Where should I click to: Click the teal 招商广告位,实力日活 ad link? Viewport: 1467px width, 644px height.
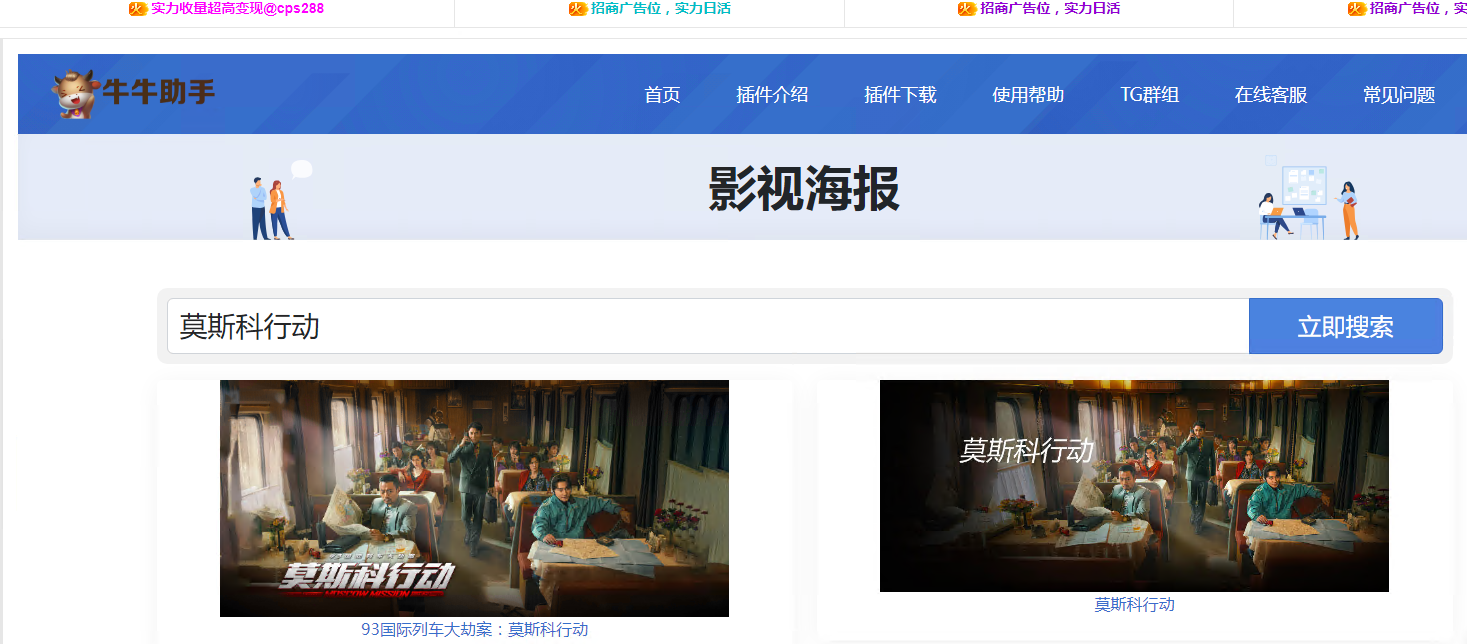coord(660,9)
